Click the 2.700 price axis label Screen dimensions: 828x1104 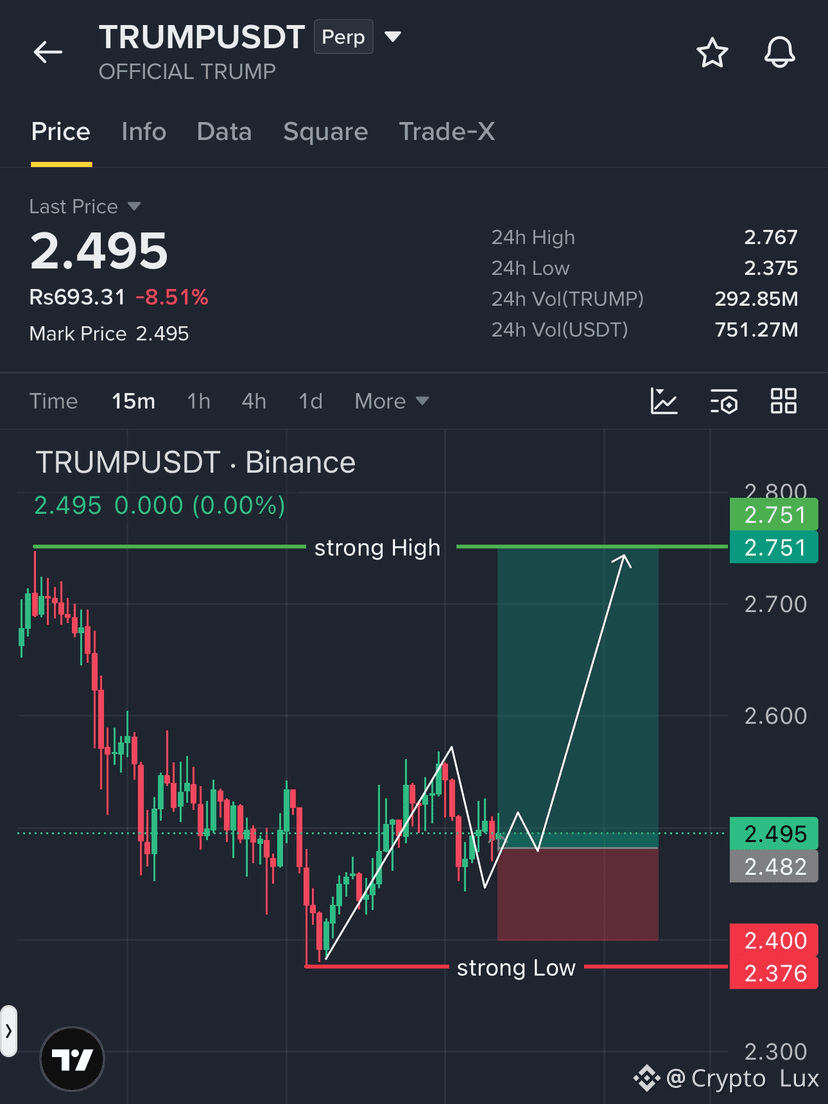click(775, 604)
